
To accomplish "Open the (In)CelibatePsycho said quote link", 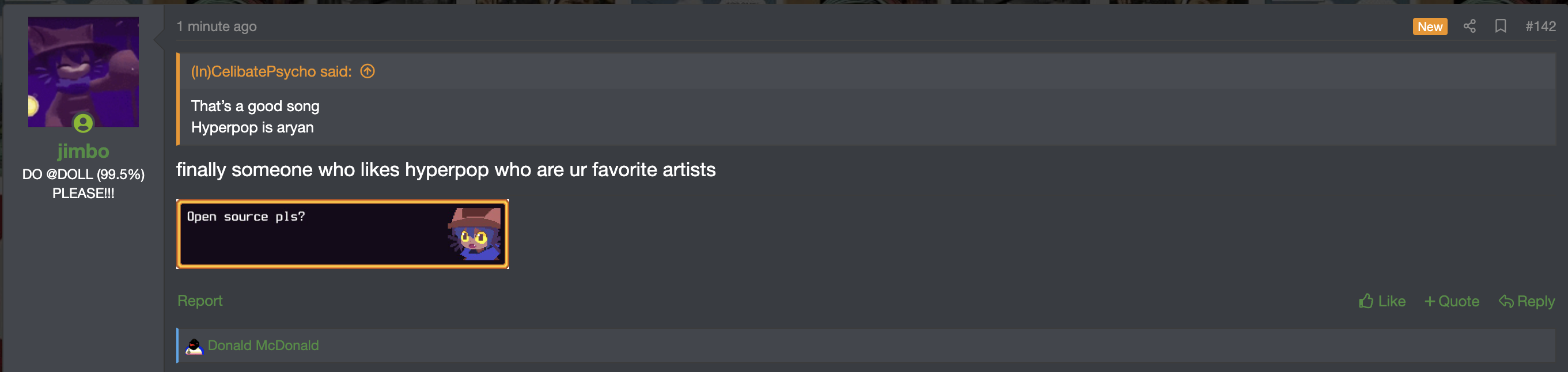I will pos(271,71).
